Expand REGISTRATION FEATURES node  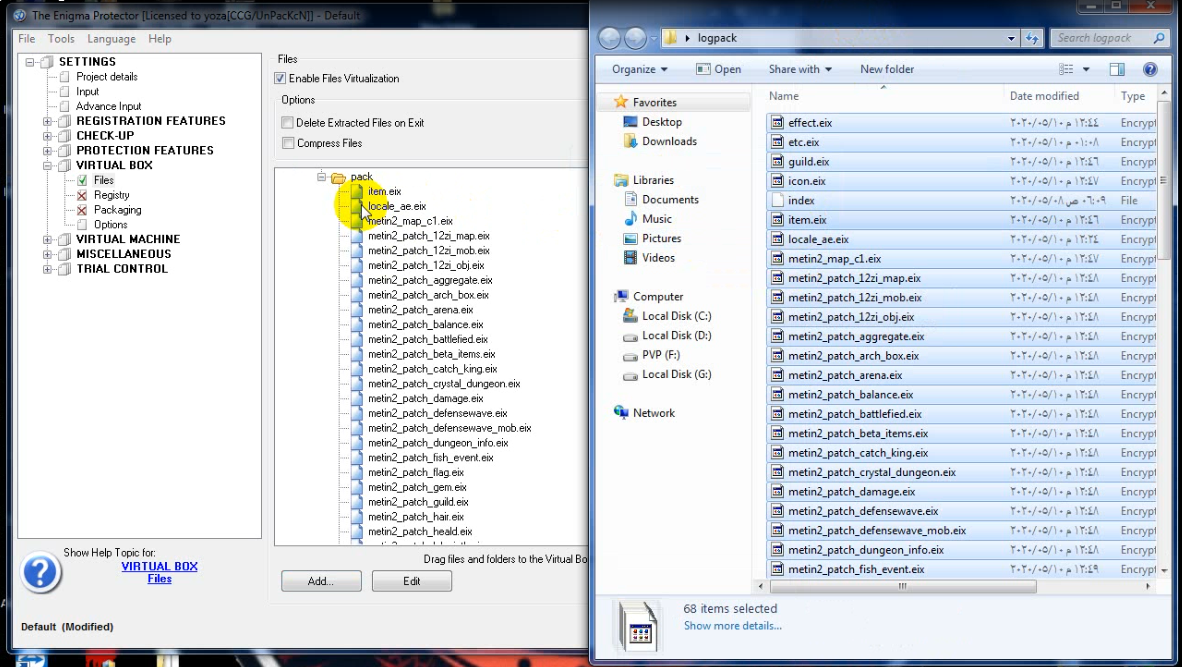coord(47,121)
